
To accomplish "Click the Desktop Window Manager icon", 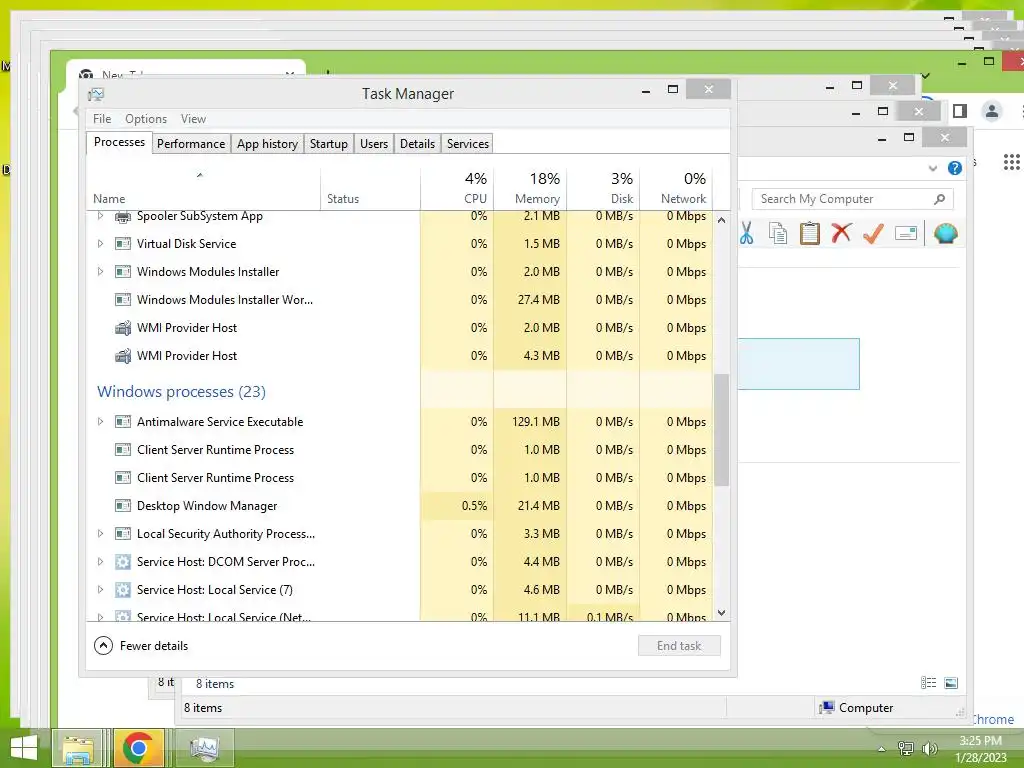I will click(123, 505).
